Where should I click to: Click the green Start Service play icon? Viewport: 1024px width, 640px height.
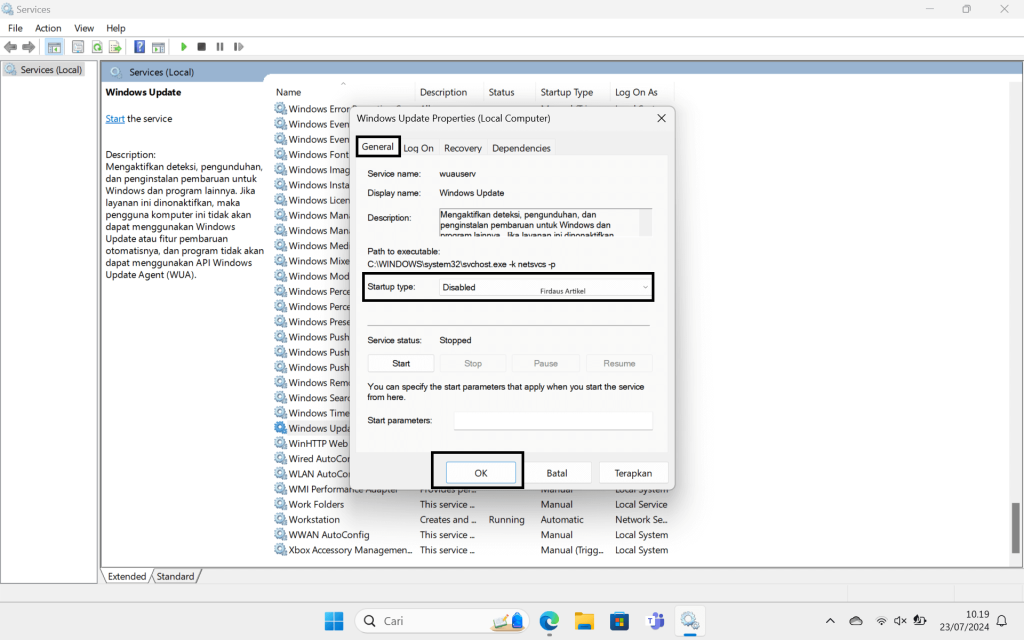[x=184, y=47]
